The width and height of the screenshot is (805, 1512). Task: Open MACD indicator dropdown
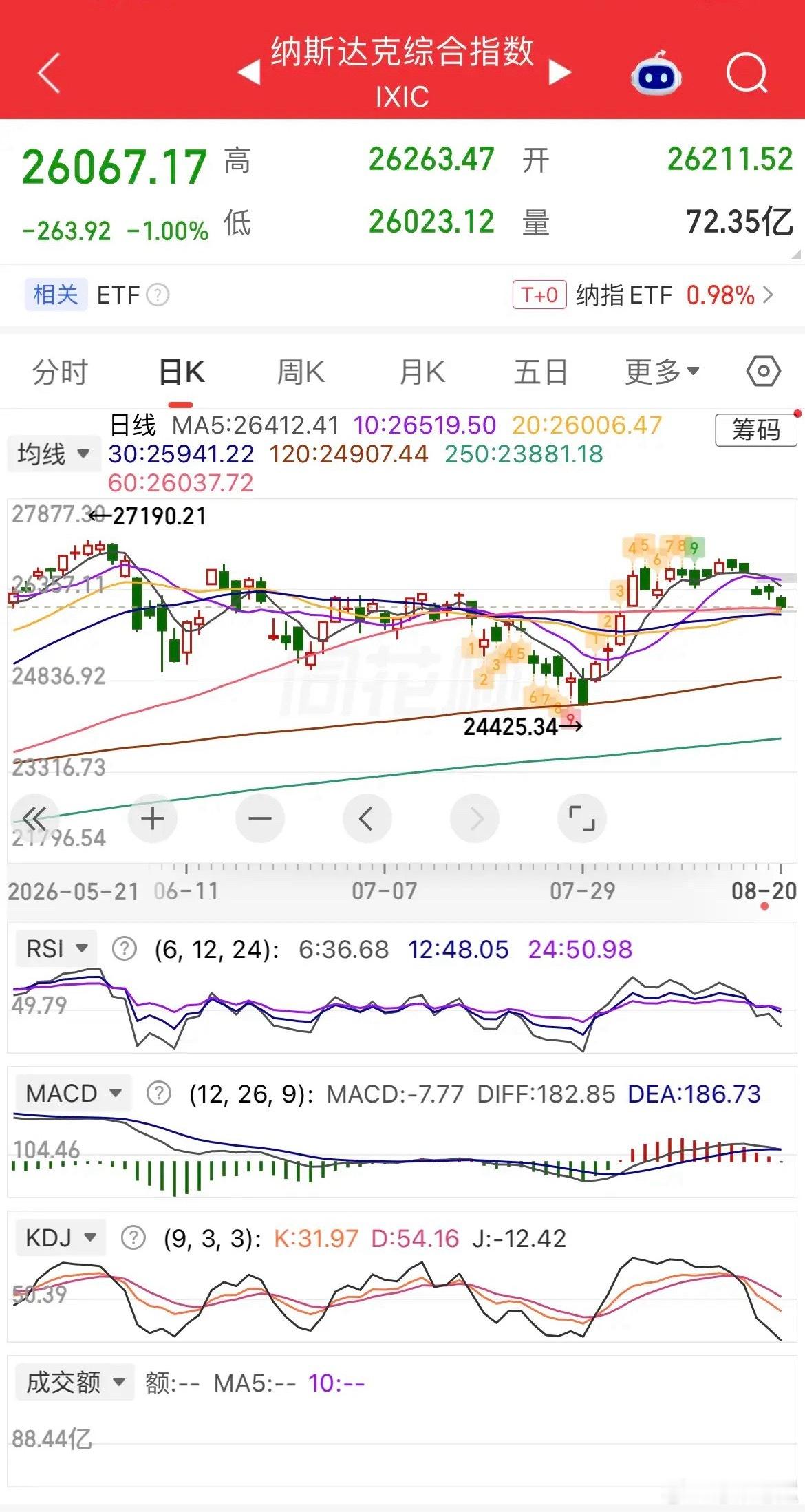[73, 1093]
